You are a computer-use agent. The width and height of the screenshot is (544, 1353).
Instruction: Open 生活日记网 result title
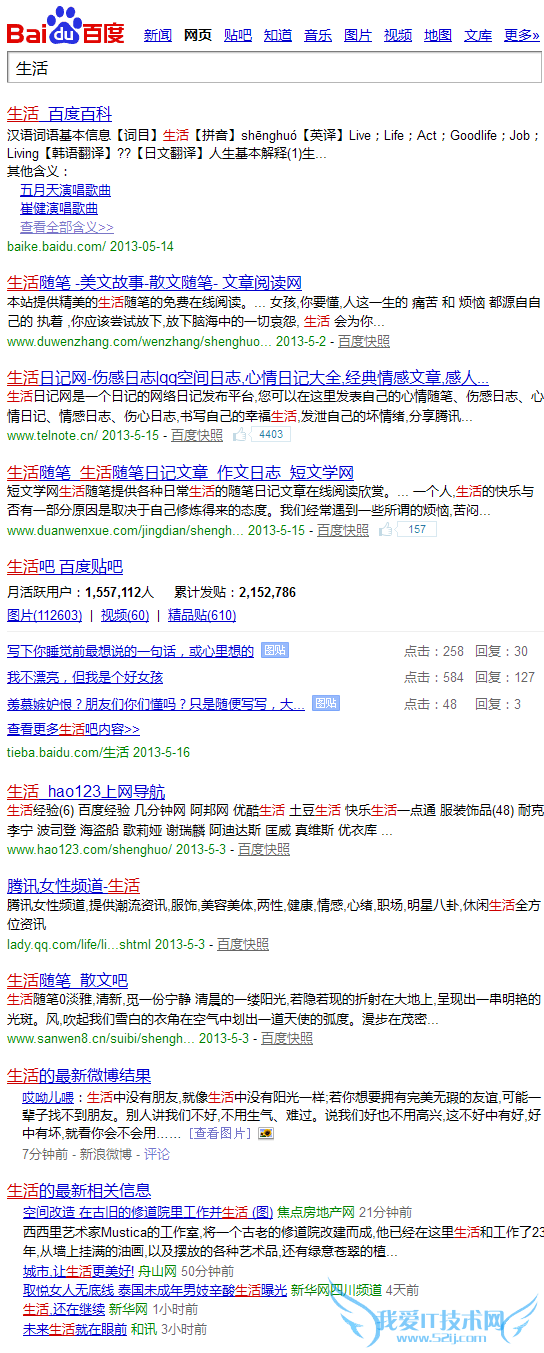tap(248, 378)
